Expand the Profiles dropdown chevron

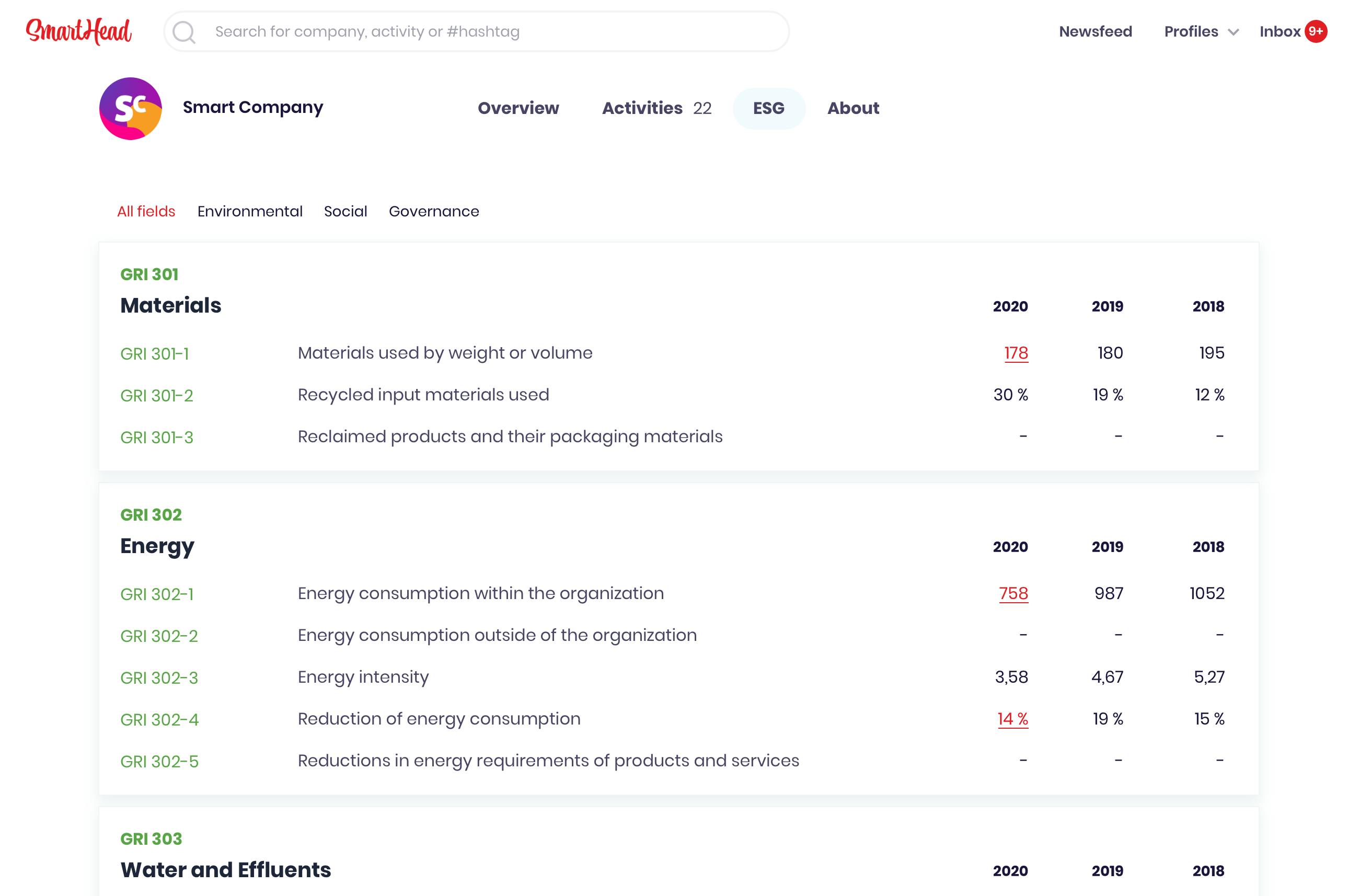[x=1234, y=32]
